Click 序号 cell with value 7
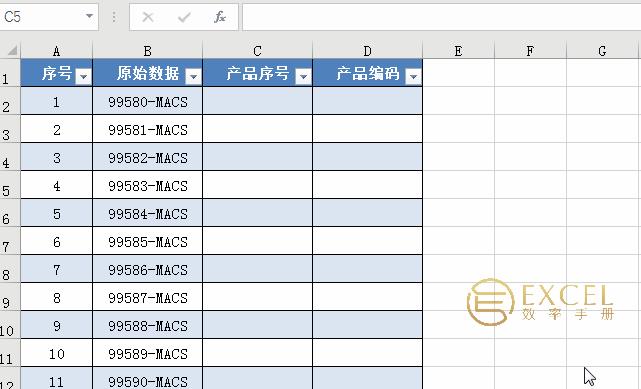Image resolution: width=641 pixels, height=389 pixels. pyautogui.click(x=56, y=269)
